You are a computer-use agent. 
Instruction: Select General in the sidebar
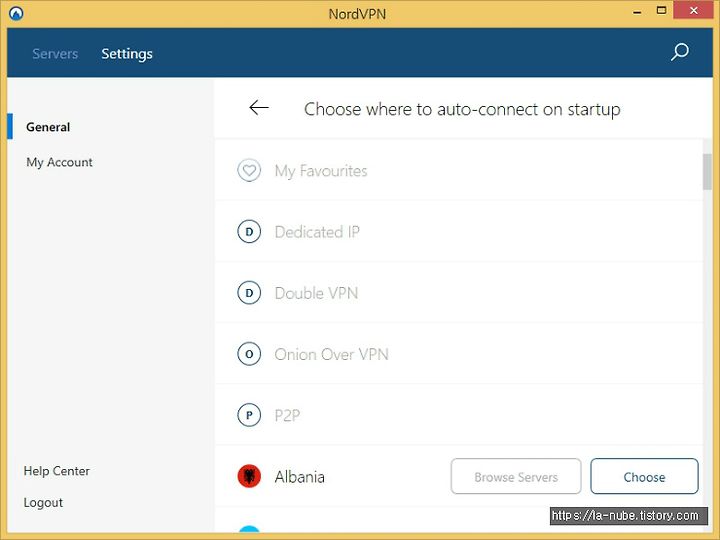click(x=48, y=127)
